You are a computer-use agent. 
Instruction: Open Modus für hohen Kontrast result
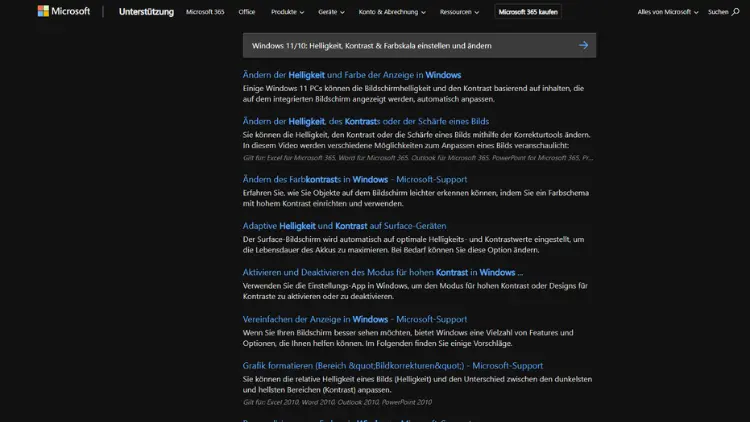[x=383, y=272]
